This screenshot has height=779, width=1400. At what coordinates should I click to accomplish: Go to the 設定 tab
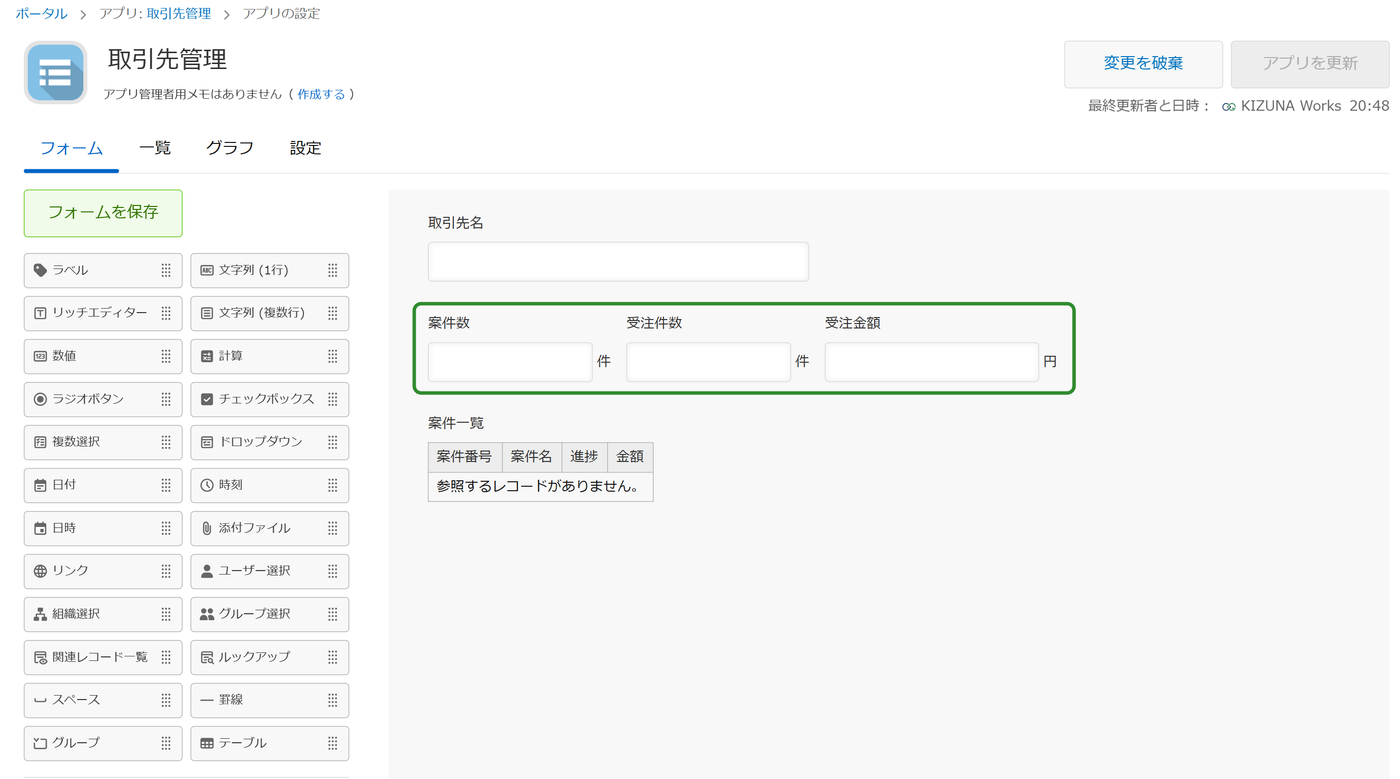(x=305, y=148)
